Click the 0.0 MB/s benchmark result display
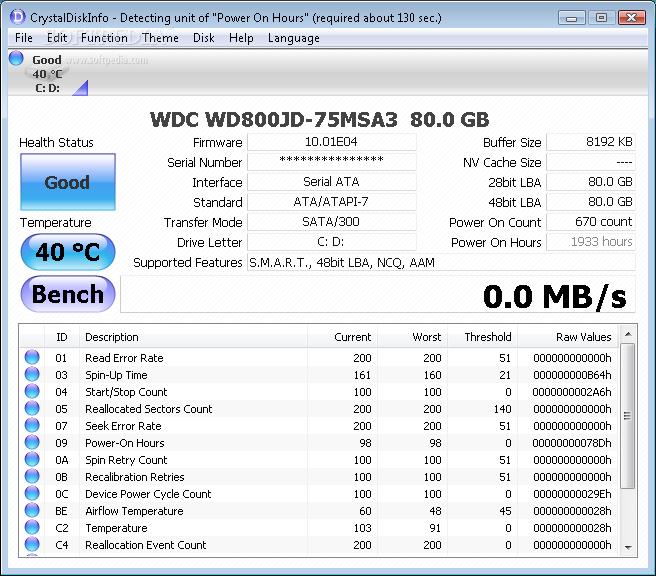The height and width of the screenshot is (576, 656). (378, 294)
